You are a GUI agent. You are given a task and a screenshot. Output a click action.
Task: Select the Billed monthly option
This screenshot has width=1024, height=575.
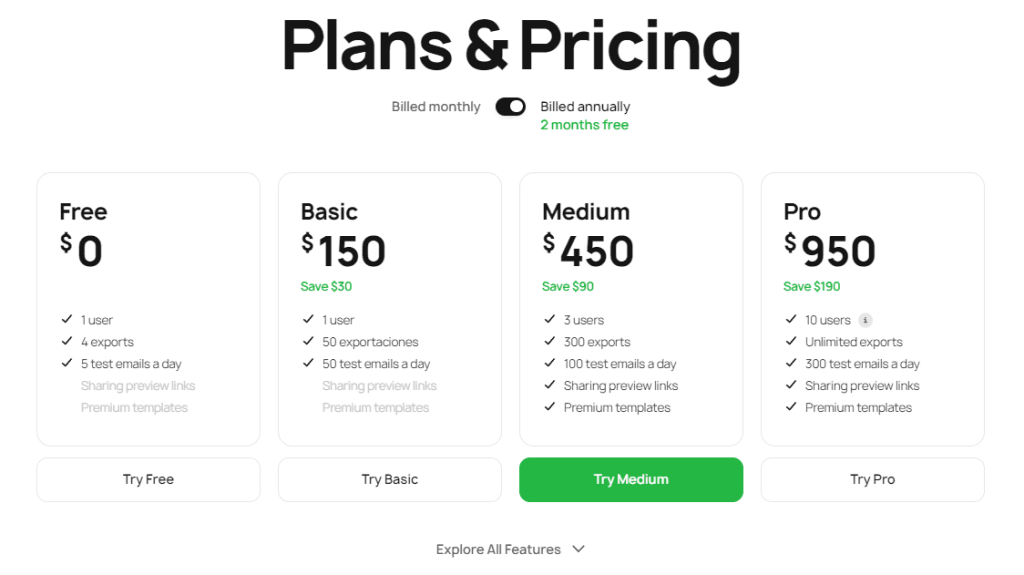point(436,107)
